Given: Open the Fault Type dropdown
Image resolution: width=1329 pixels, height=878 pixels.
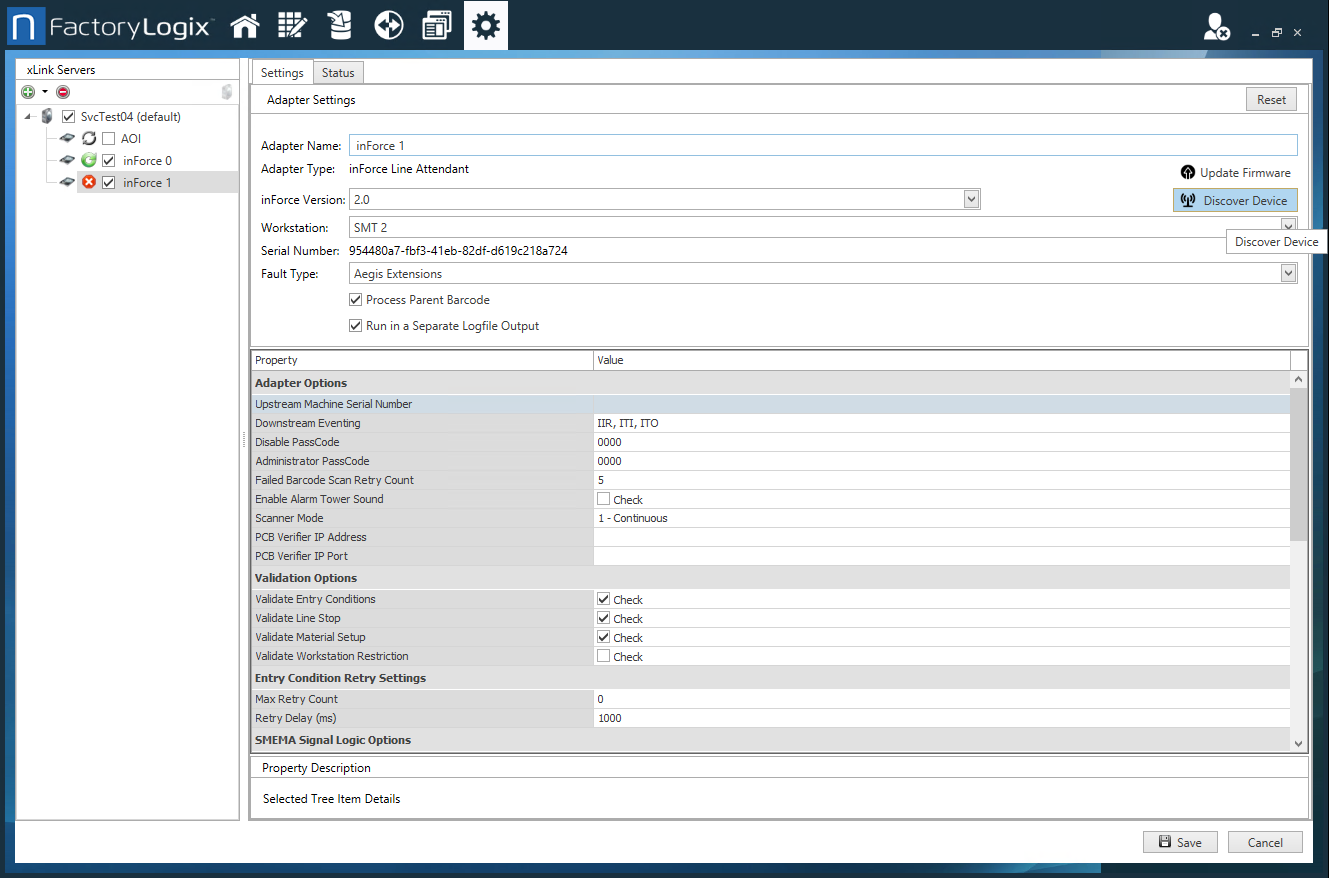Looking at the screenshot, I should [x=1288, y=273].
